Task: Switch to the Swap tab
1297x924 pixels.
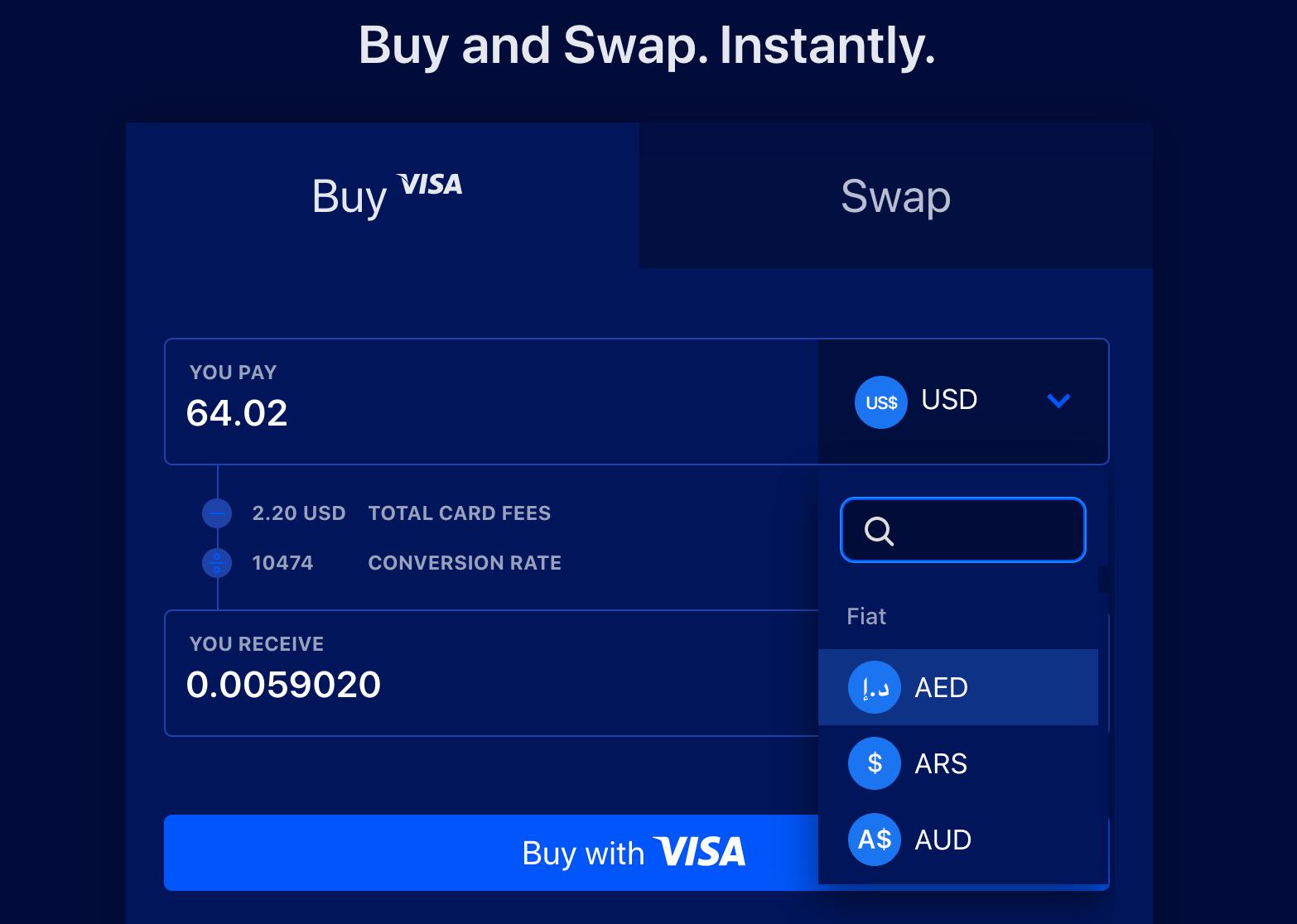Action: [x=895, y=195]
